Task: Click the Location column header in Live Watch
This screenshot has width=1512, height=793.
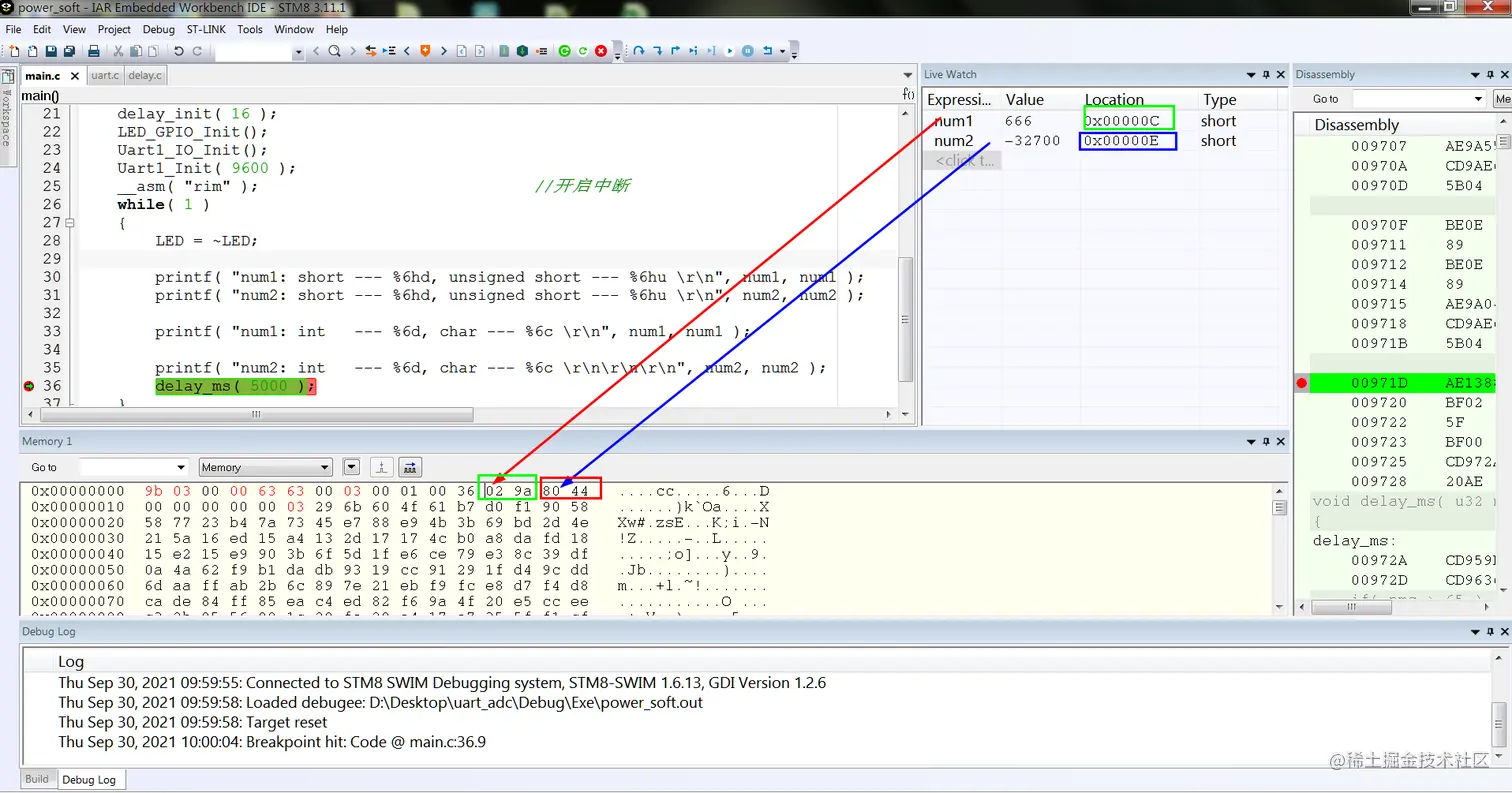Action: (1114, 100)
